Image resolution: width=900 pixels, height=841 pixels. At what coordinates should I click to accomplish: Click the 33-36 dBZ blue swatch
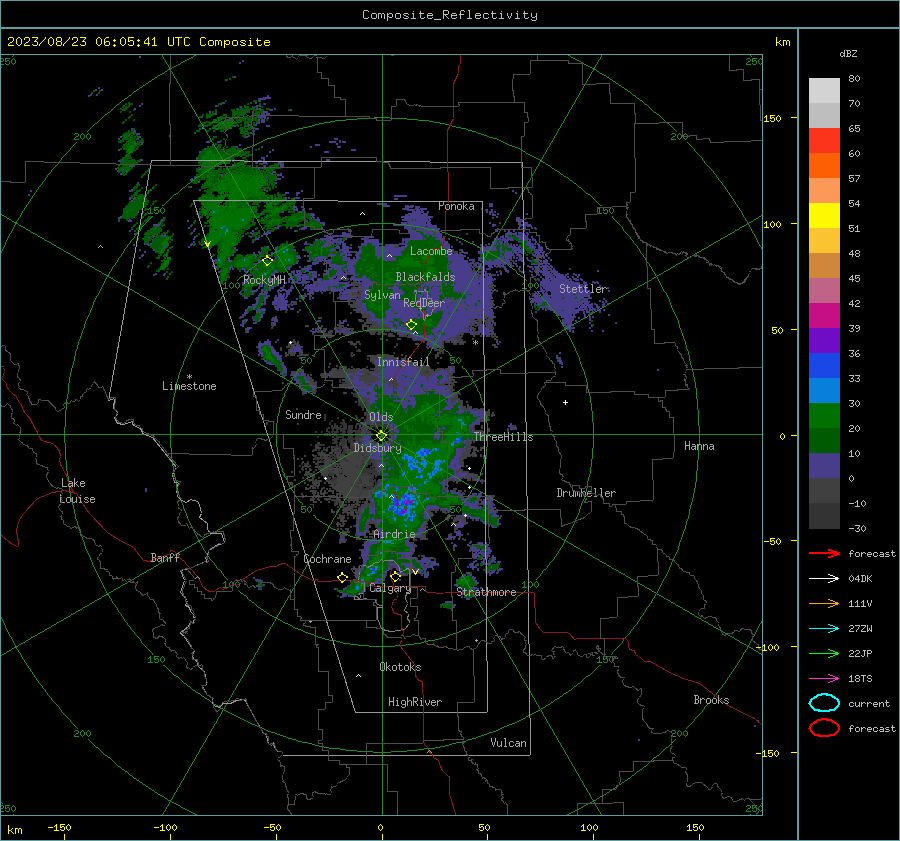824,366
